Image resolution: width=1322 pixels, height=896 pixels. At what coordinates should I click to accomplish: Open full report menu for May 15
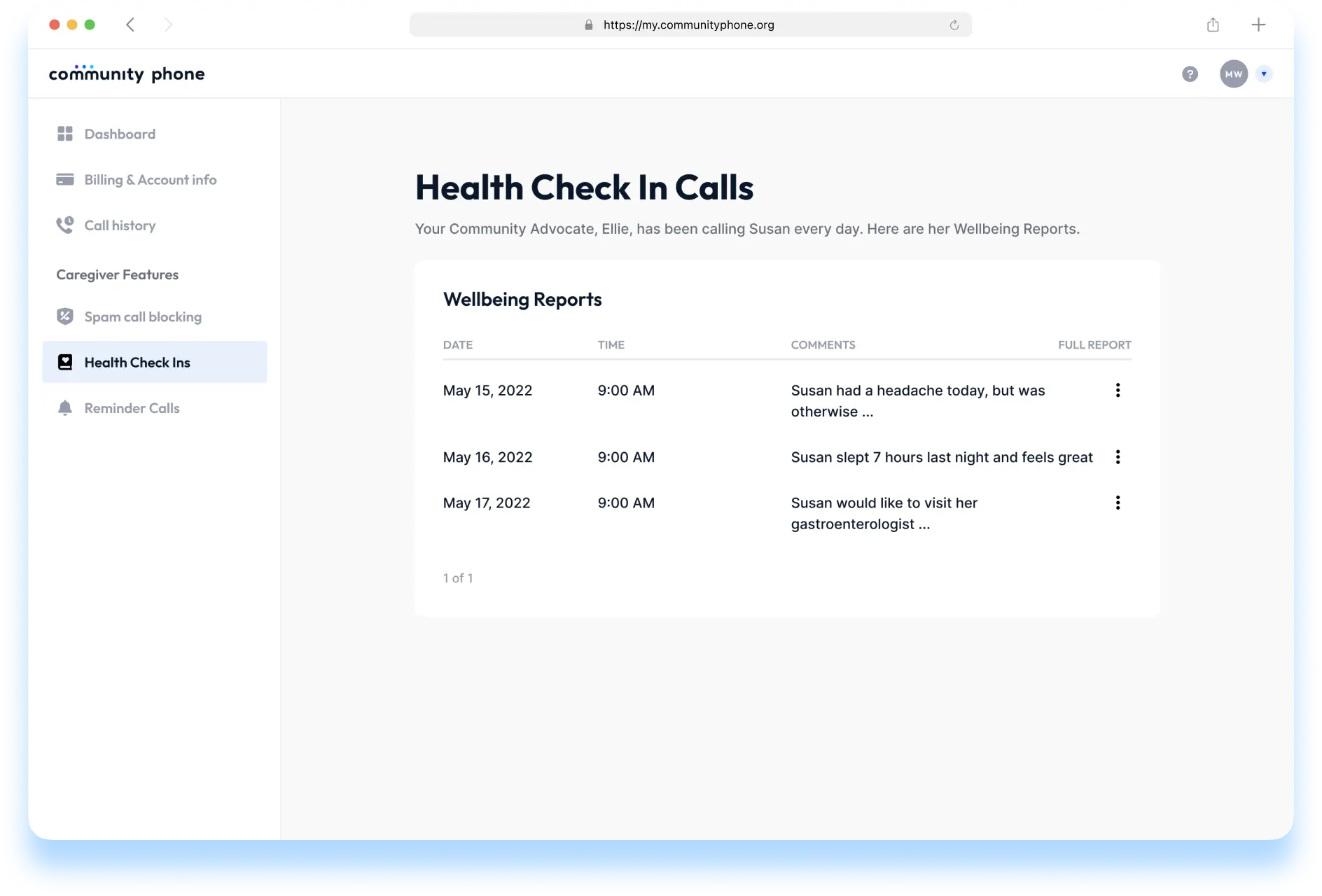[x=1118, y=391]
